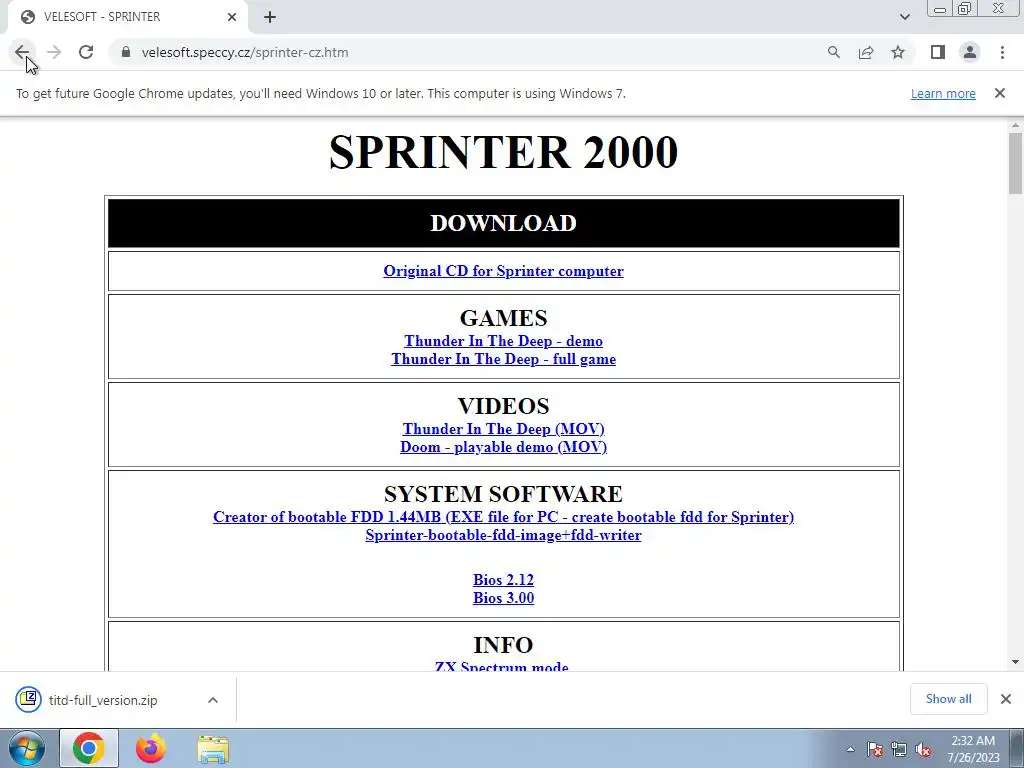Download Thunder In The Deep - demo
This screenshot has width=1024, height=768.
504,341
